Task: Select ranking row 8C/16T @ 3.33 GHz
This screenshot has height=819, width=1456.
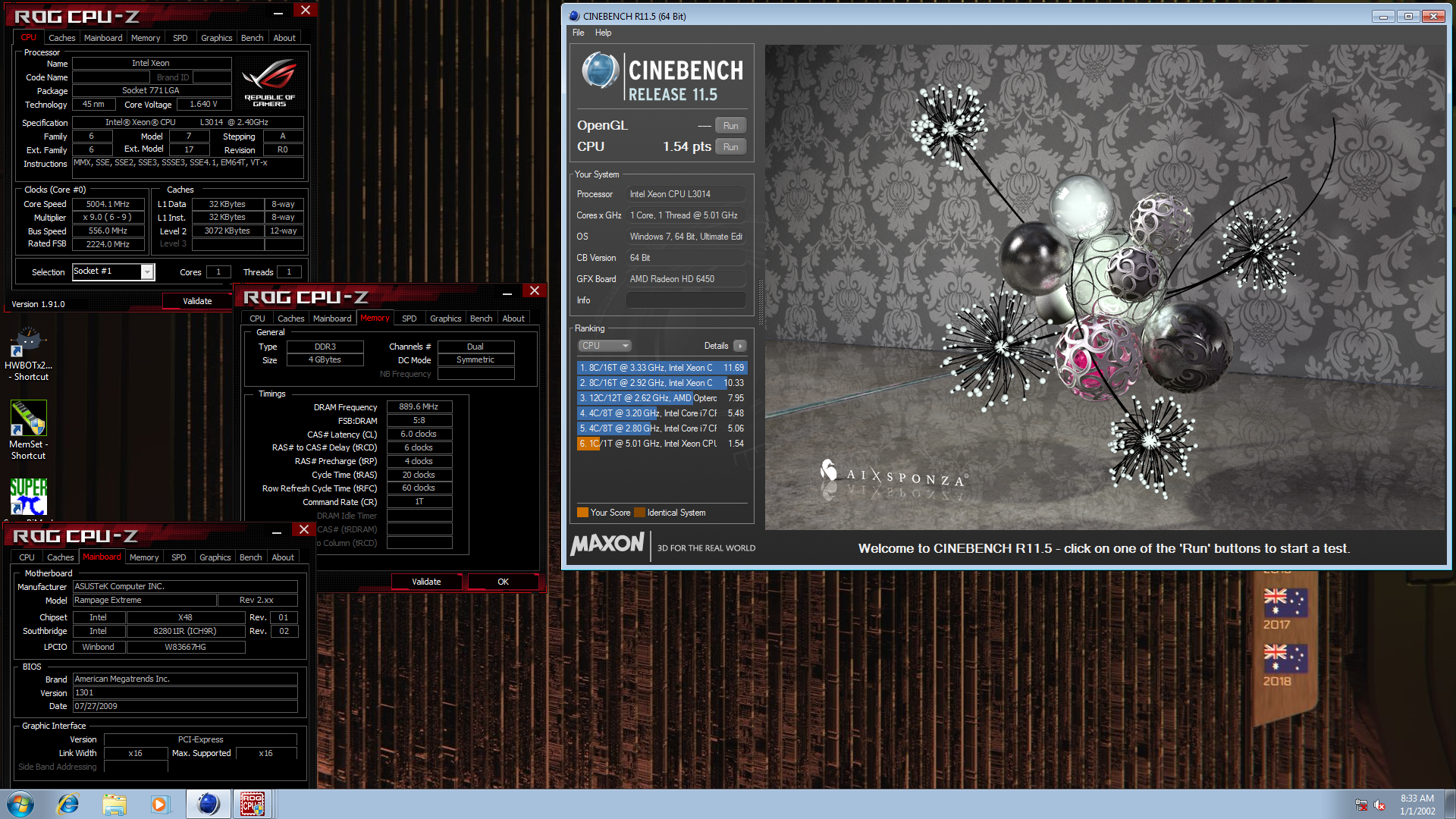Action: pos(661,368)
